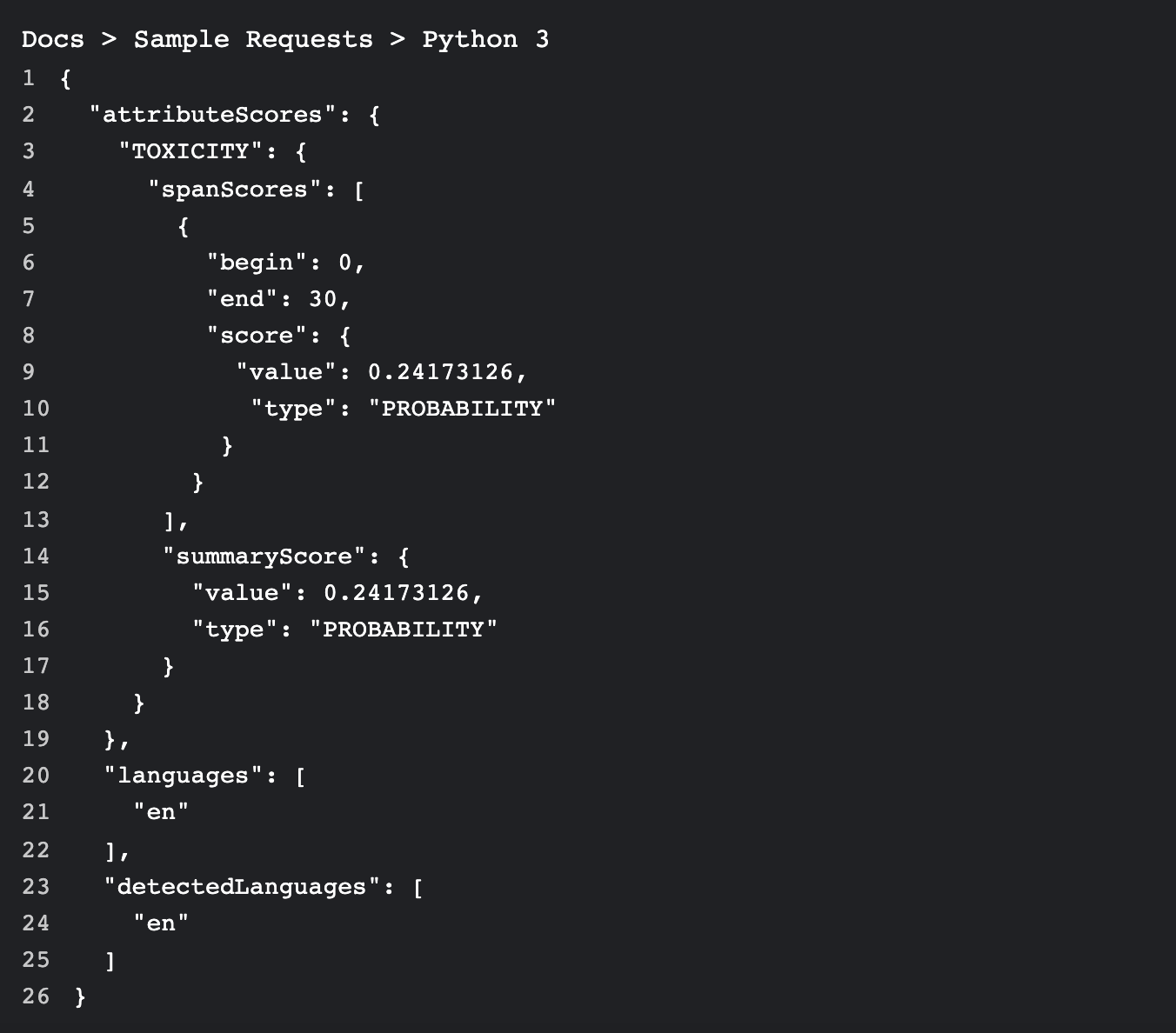This screenshot has width=1176, height=1033.
Task: Click the "begin" key
Action: [x=257, y=262]
